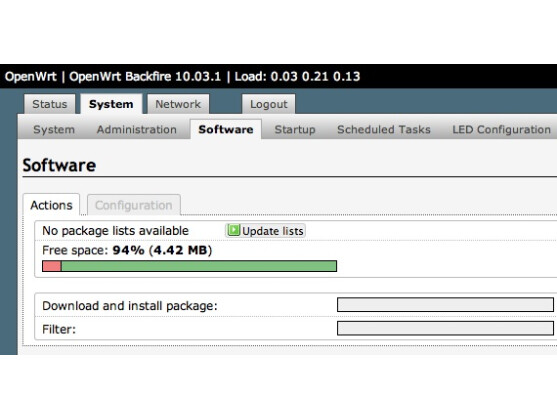Click the green free-space portion of the bar
The height and width of the screenshot is (418, 557).
[199, 266]
